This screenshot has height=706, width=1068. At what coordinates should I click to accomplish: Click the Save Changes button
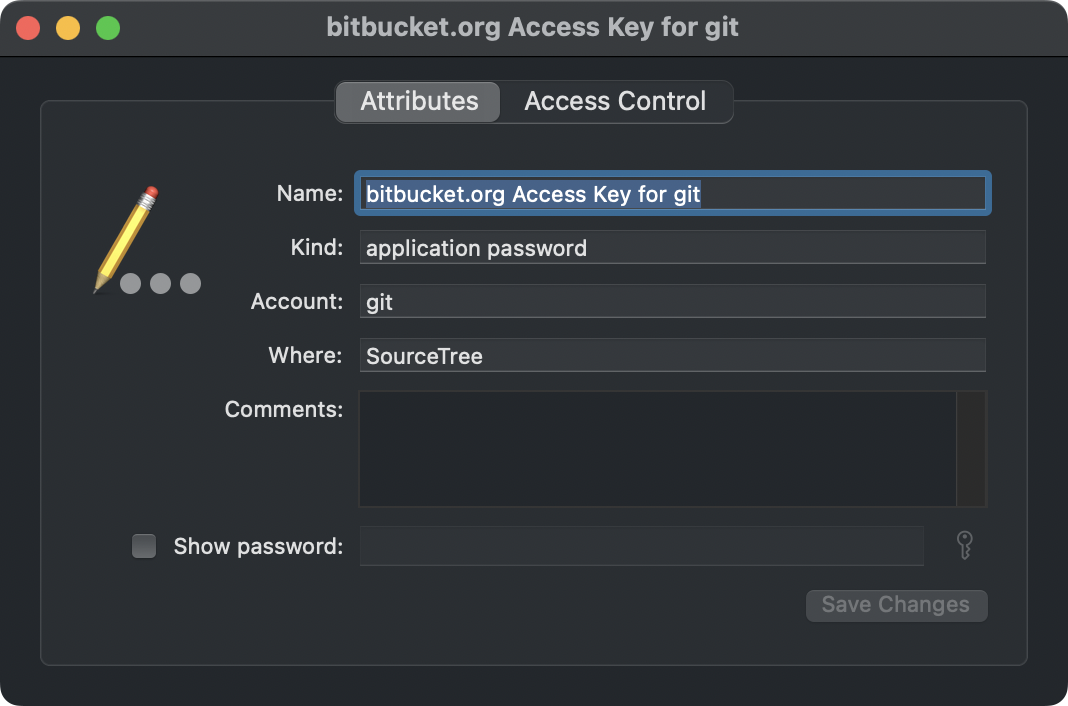pyautogui.click(x=896, y=605)
